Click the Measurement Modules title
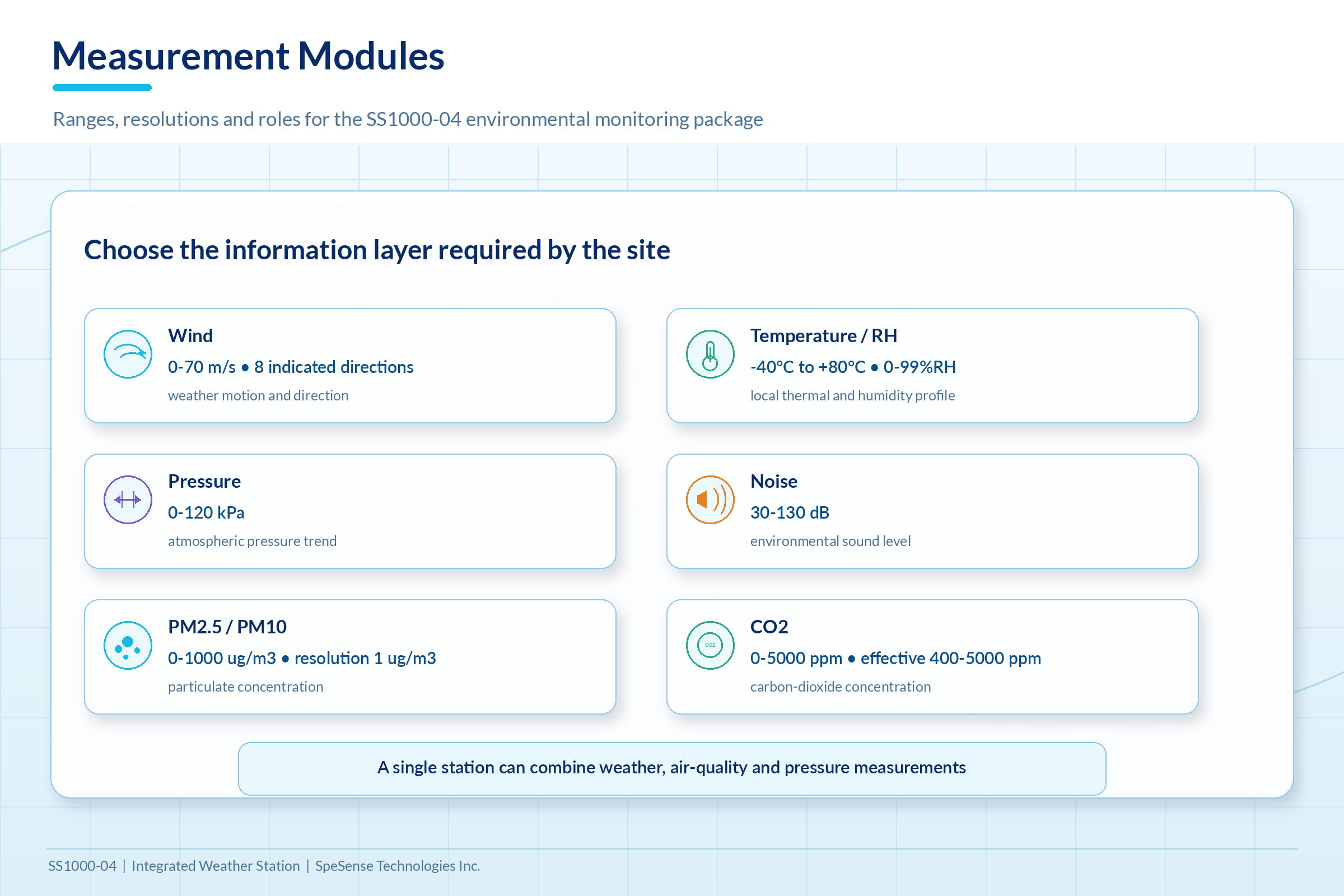Image resolution: width=1344 pixels, height=896 pixels. [248, 56]
